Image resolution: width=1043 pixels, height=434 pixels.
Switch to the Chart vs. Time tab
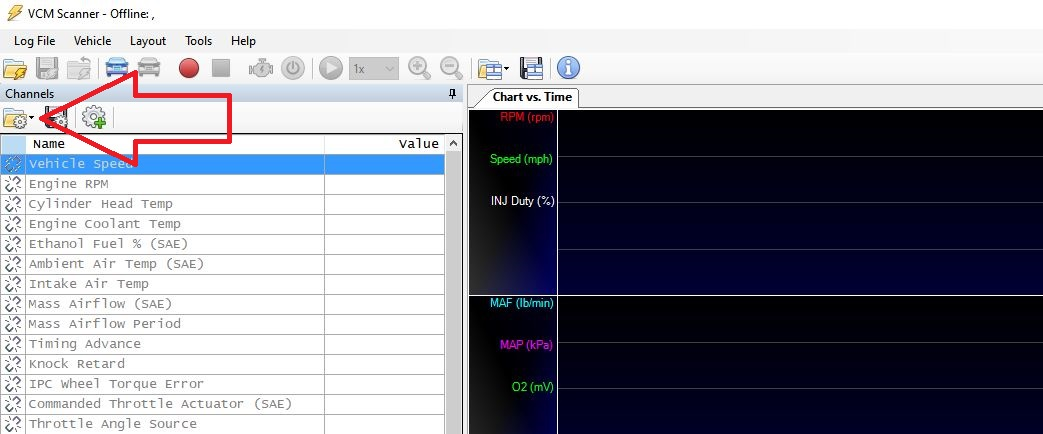click(532, 97)
